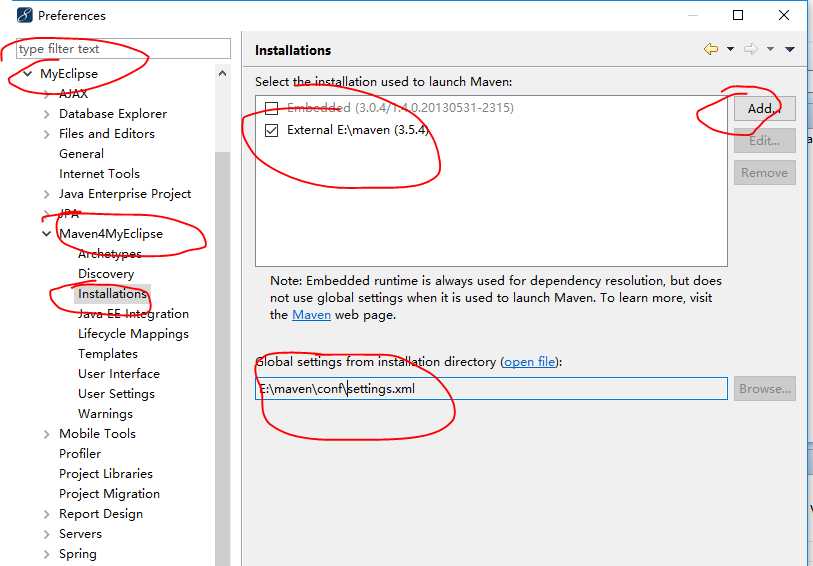Select the Database Explorer tree item

pyautogui.click(x=113, y=114)
